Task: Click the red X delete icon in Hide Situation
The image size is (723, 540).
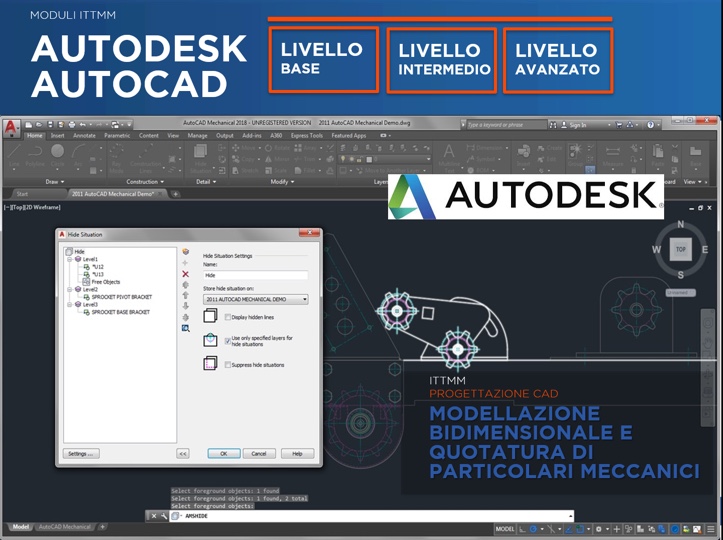Action: pyautogui.click(x=185, y=273)
